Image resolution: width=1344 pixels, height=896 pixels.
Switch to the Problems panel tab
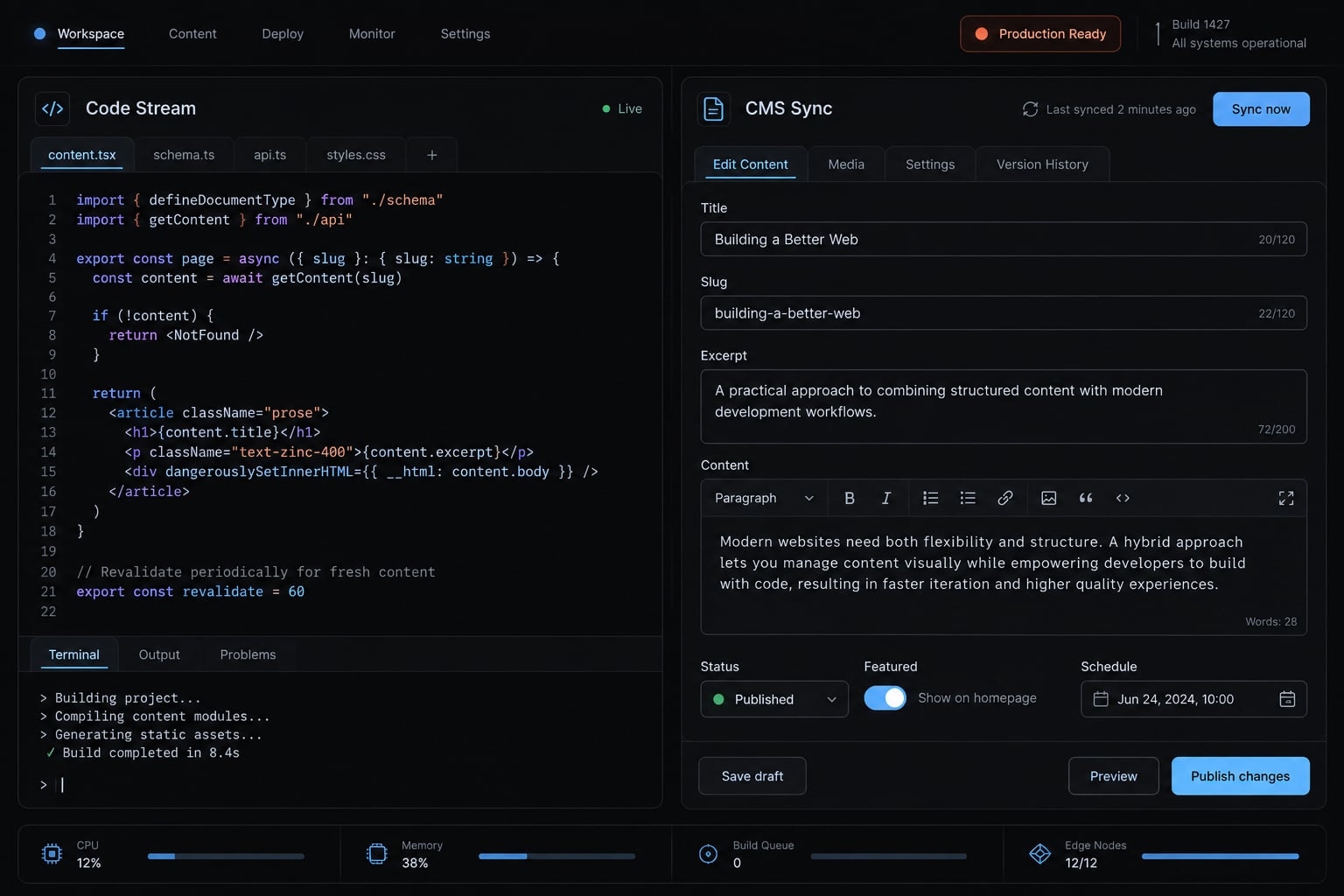[248, 654]
